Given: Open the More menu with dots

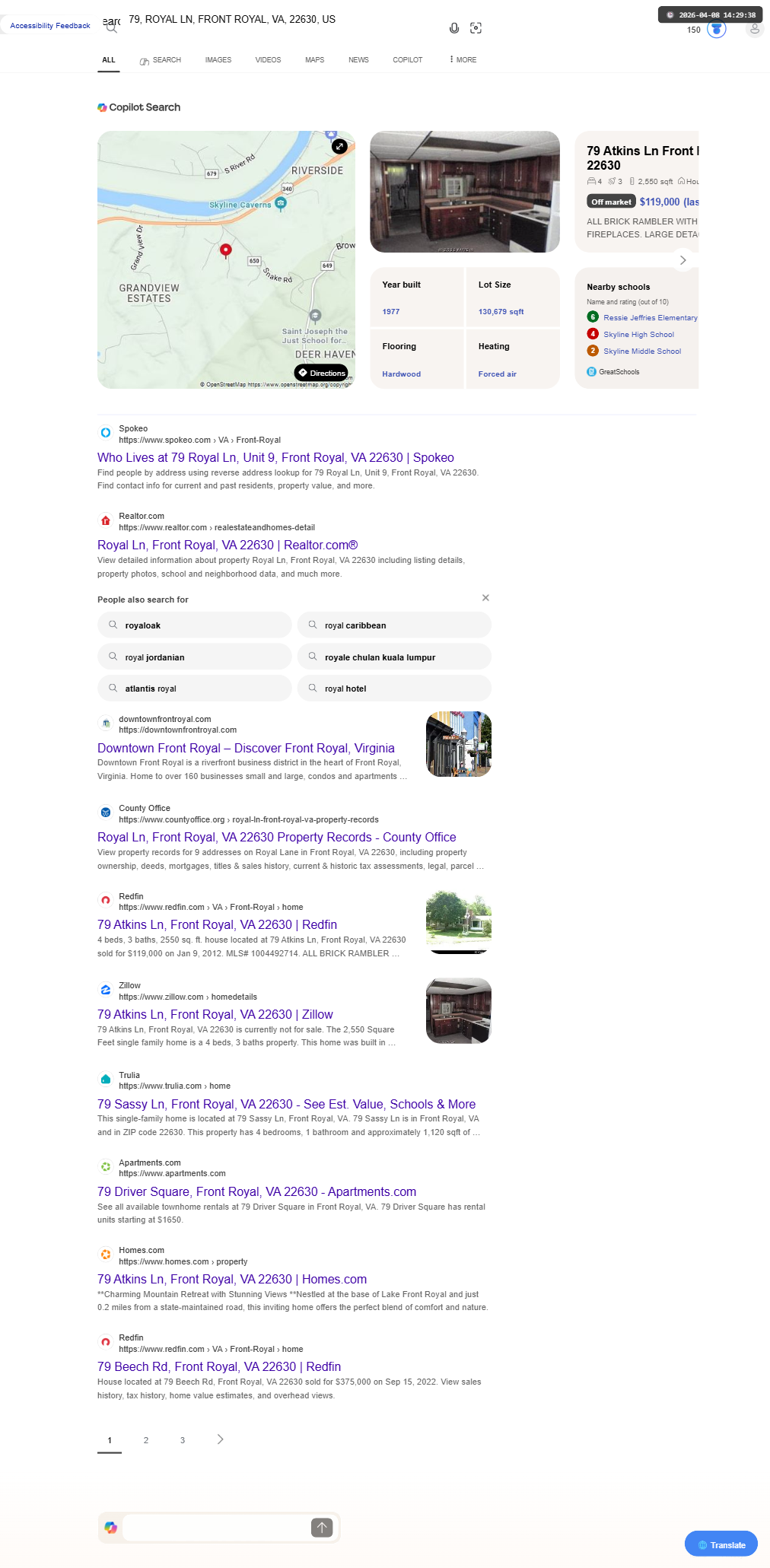Looking at the screenshot, I should coord(463,59).
